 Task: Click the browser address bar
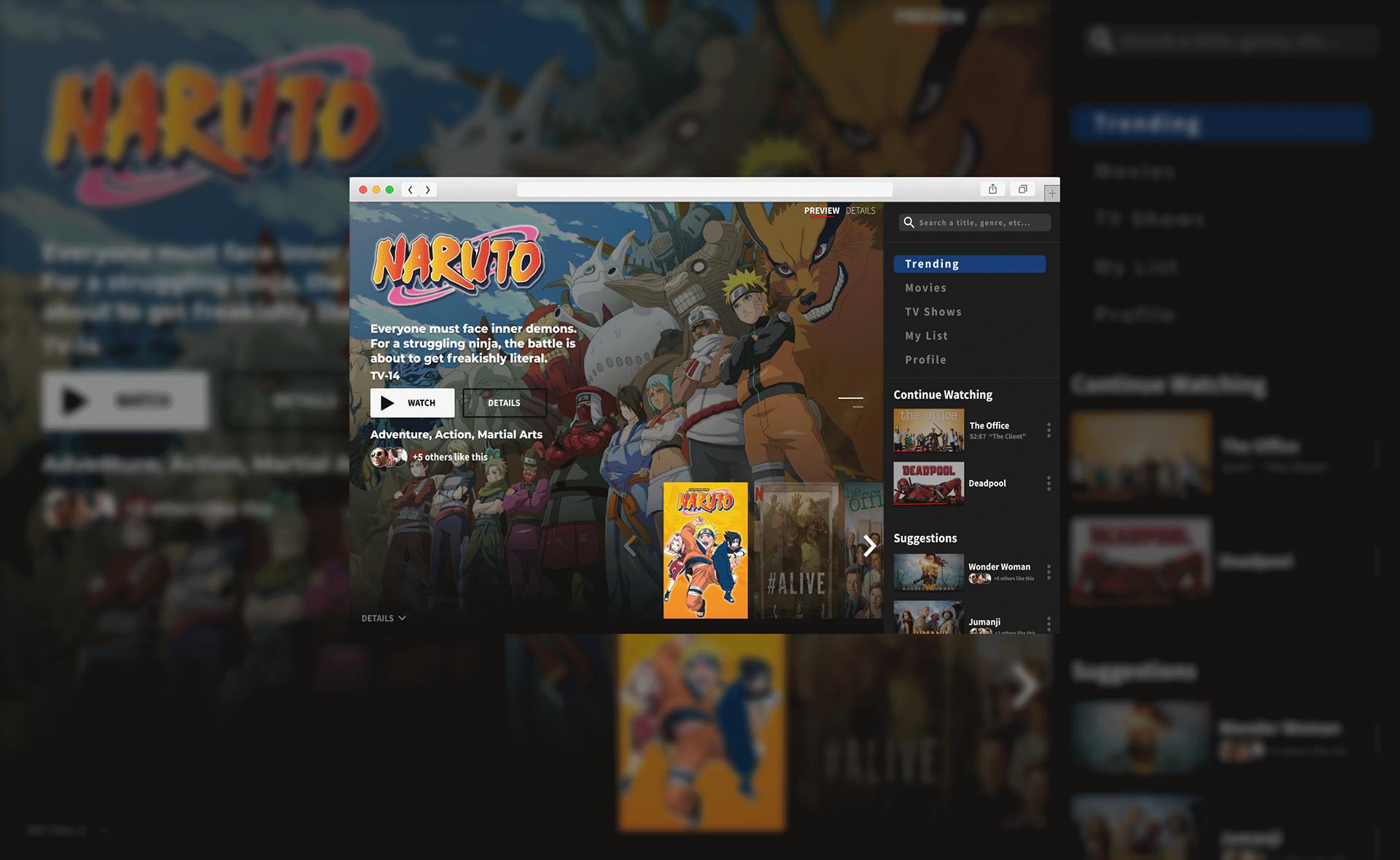(704, 190)
